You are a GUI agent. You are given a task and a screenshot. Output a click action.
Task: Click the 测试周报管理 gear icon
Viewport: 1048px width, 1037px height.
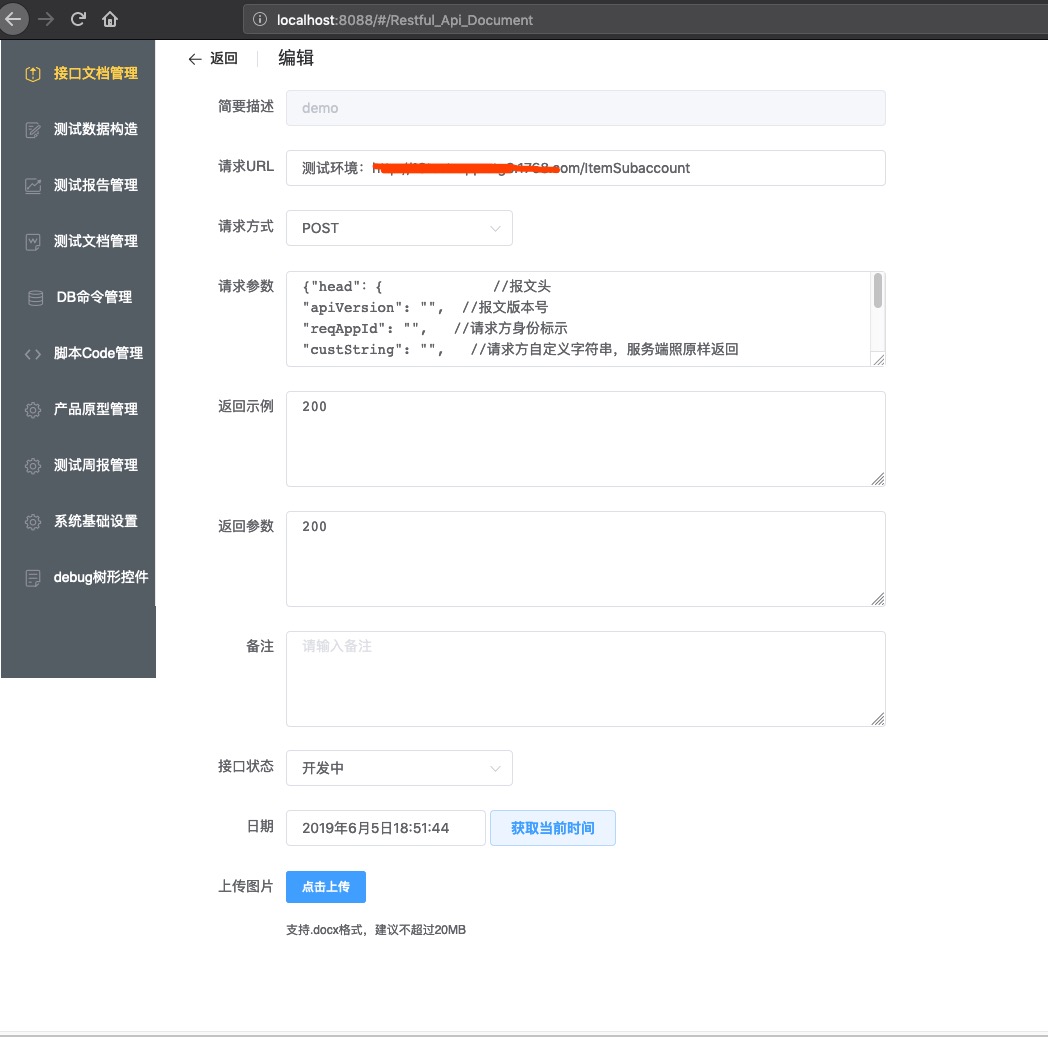33,466
